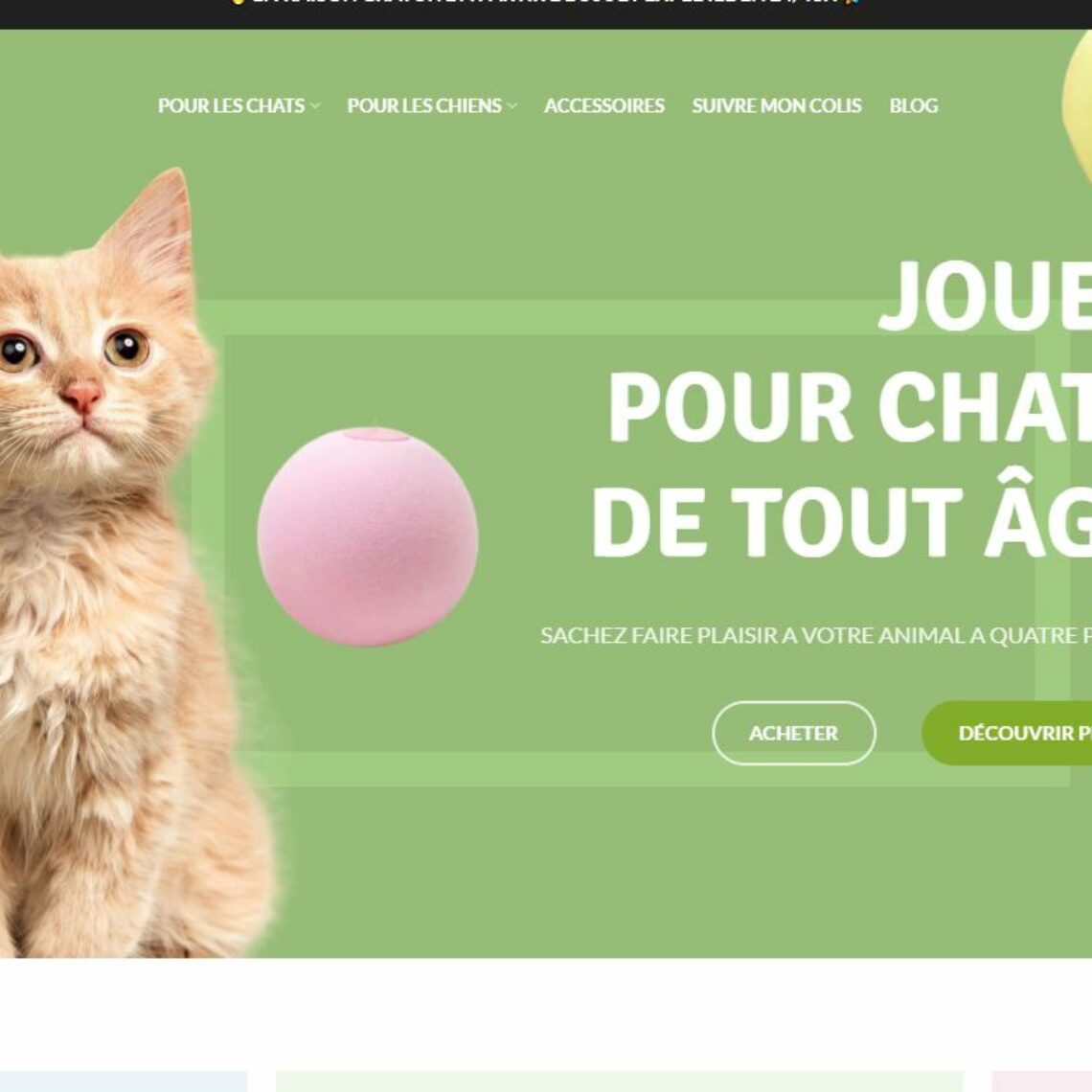Open the pale pink card at the bottom
Viewport: 1092px width, 1092px height.
tap(1042, 1081)
